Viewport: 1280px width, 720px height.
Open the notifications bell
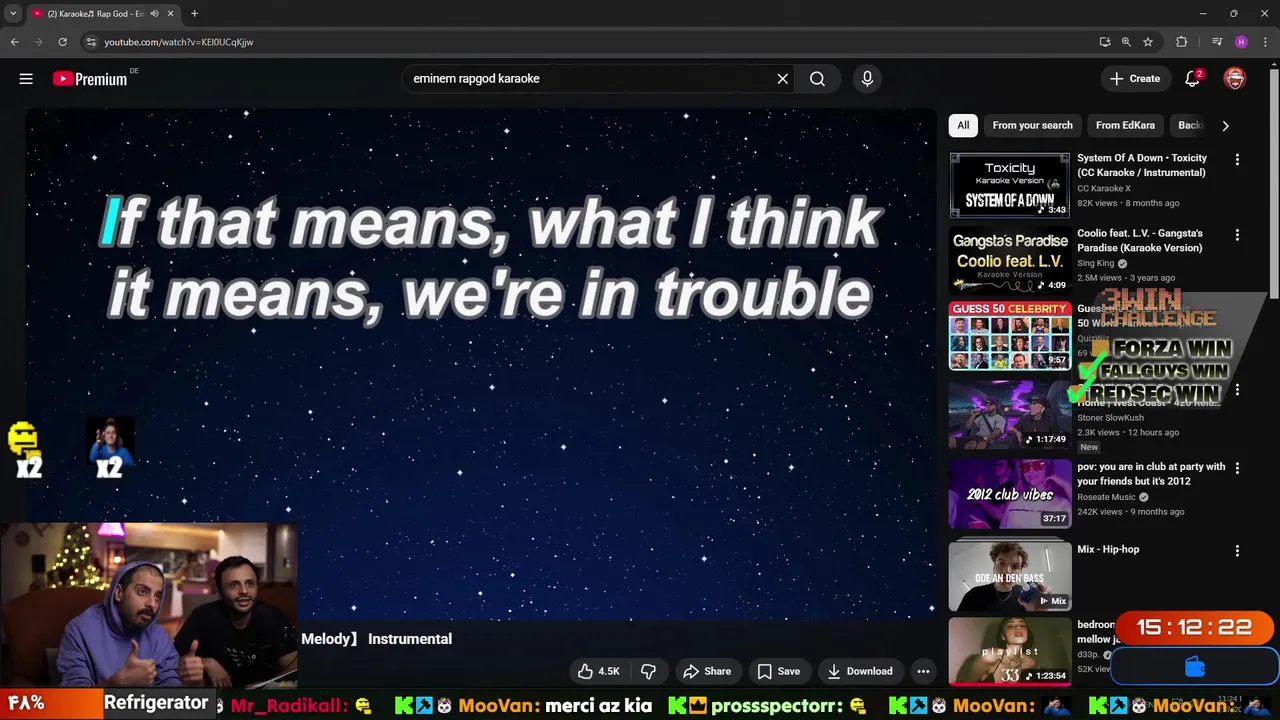1192,79
